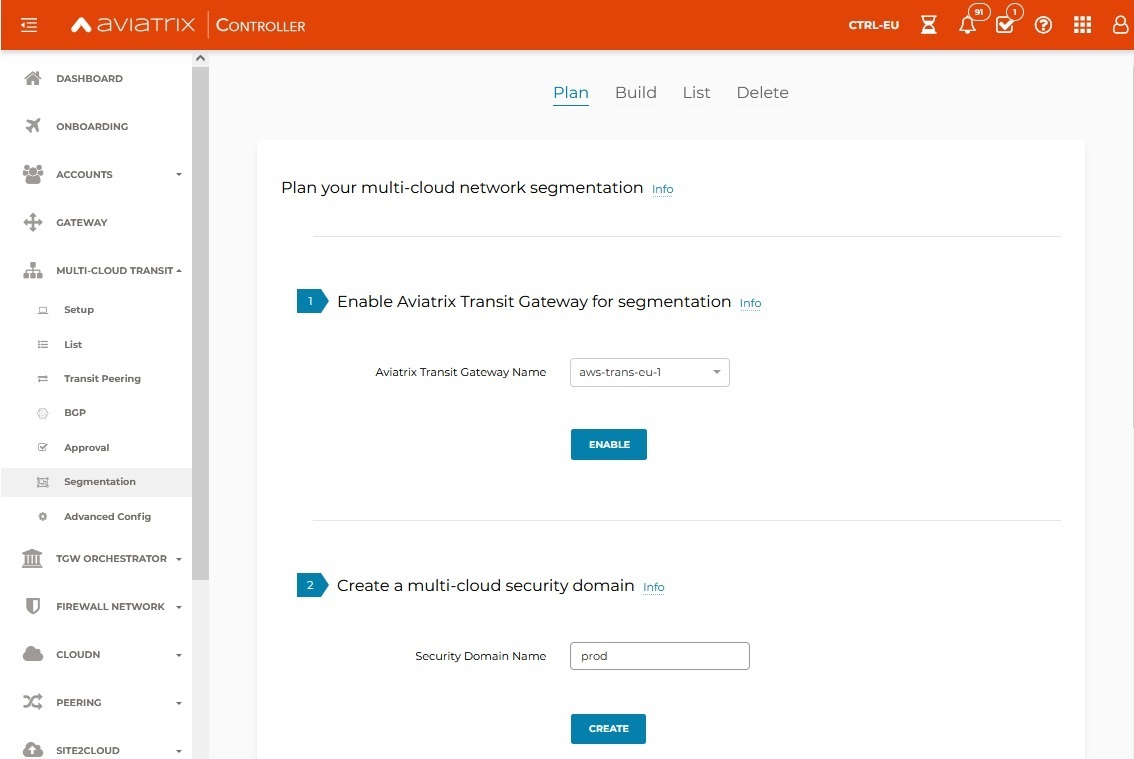Viewport: 1134px width, 759px height.
Task: Collapse the sidebar with the hamburger menu icon
Action: pos(29,25)
